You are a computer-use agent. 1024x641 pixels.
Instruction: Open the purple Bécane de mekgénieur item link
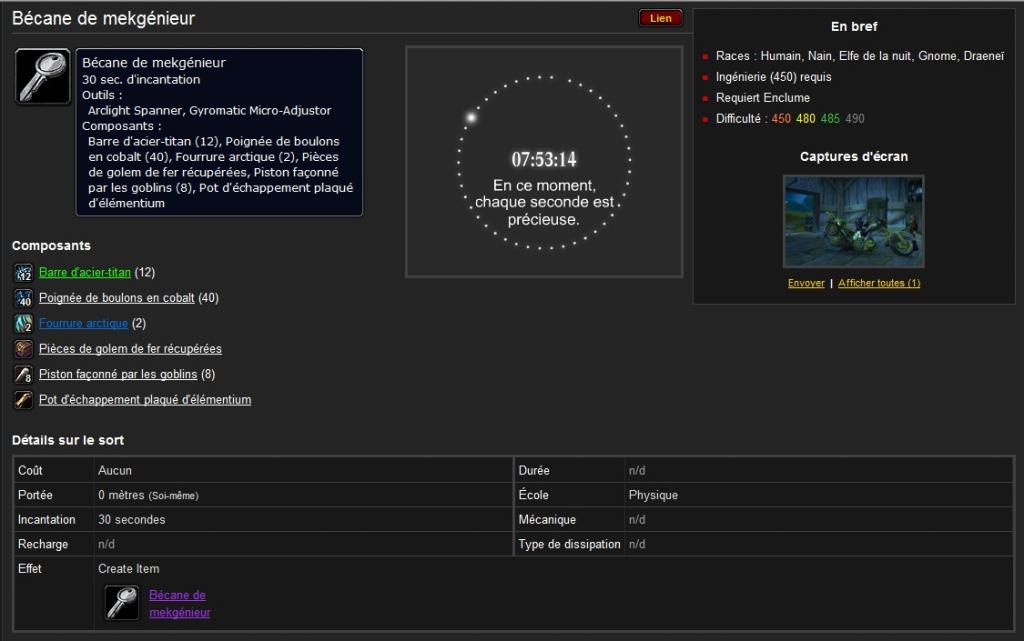tap(180, 604)
